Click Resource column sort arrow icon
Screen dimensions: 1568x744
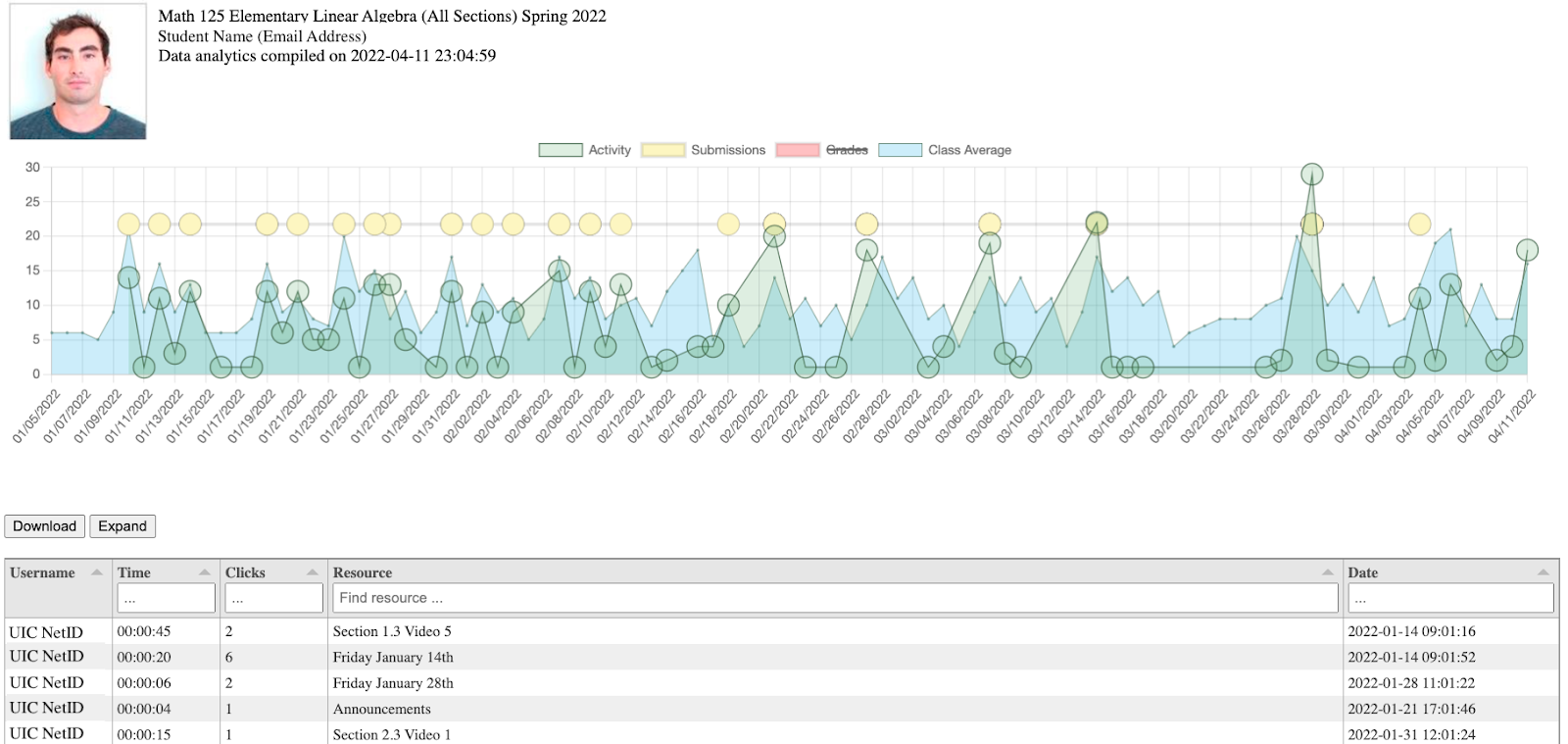1328,572
